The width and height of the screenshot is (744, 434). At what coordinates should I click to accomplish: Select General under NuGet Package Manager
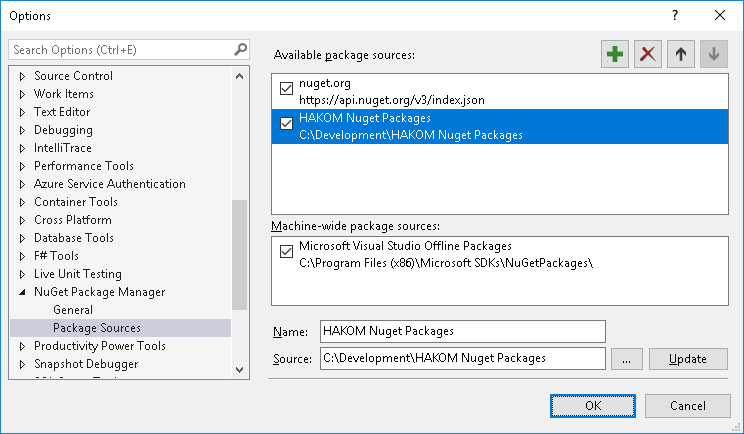73,310
